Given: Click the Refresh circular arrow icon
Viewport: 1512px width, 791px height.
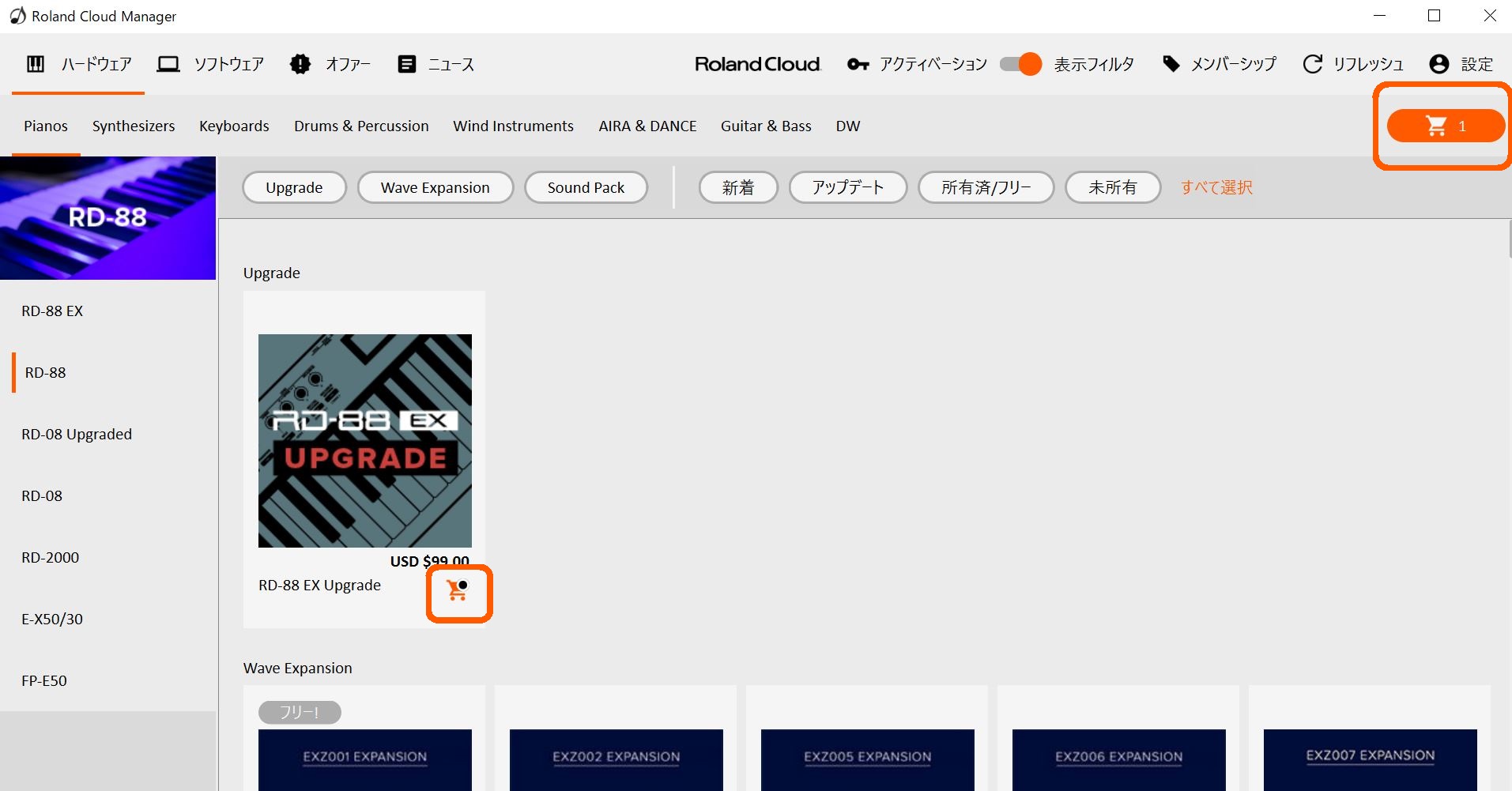Looking at the screenshot, I should click(1313, 64).
